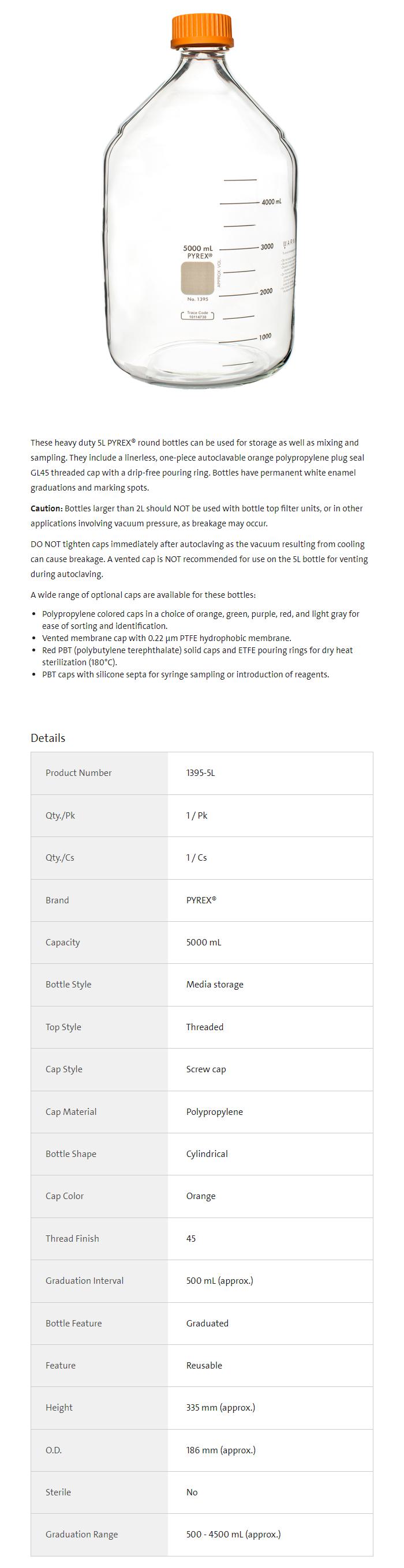
Task: Click the Height value 335 mm
Action: (220, 1407)
